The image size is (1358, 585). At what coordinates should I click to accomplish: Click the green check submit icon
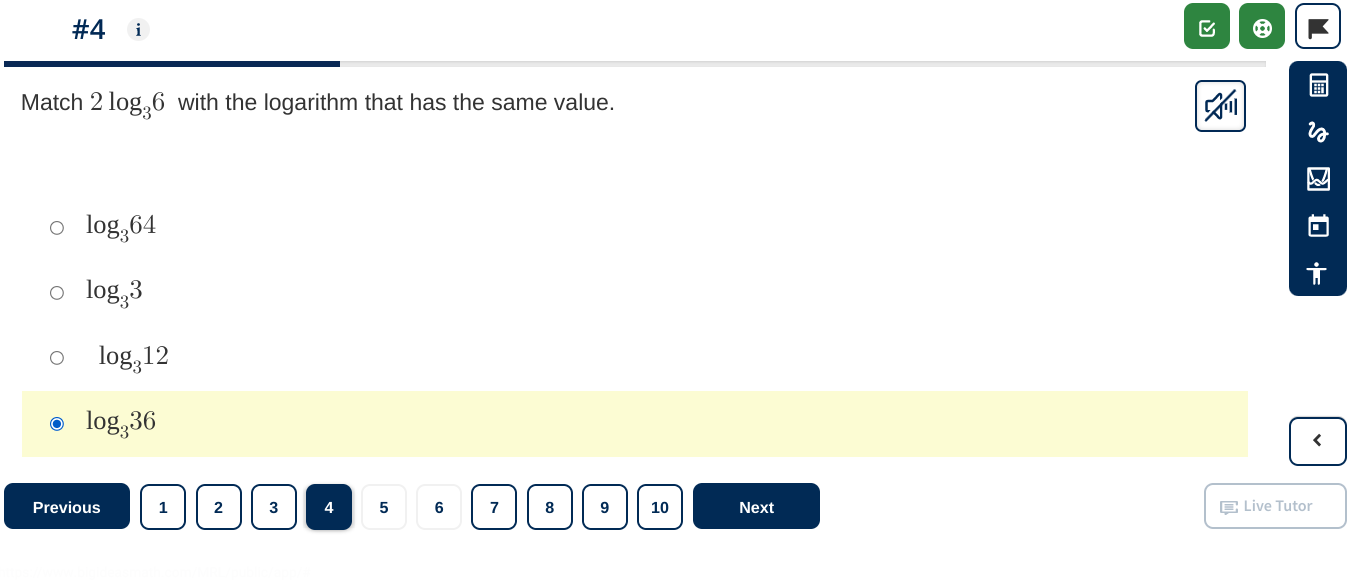pos(1207,26)
